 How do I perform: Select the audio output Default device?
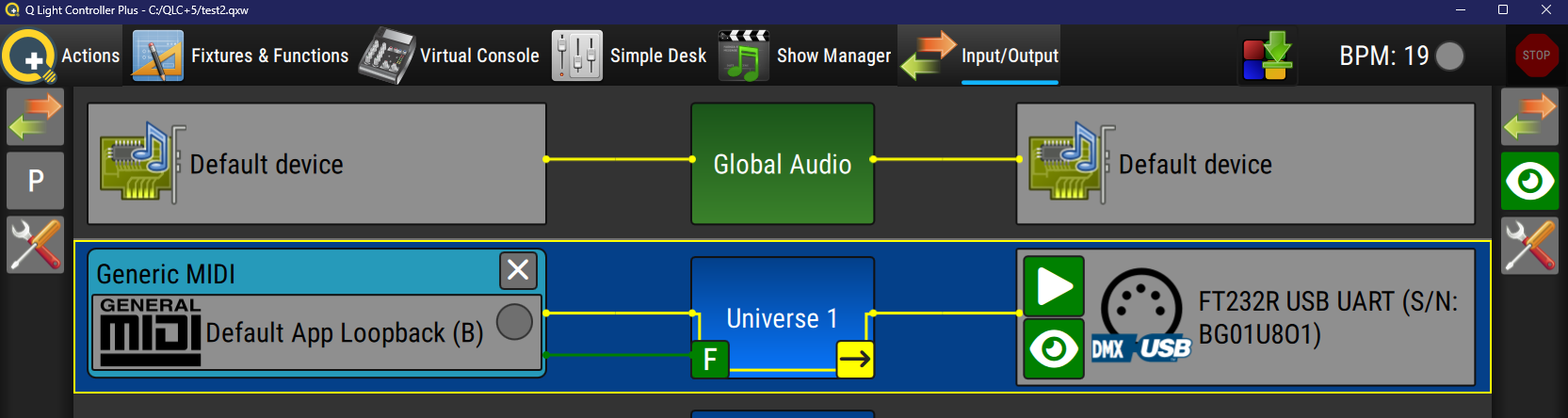click(x=1245, y=164)
